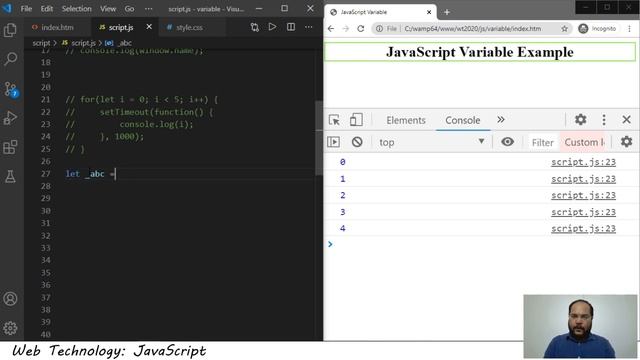Open Console settings gear

pyautogui.click(x=626, y=142)
